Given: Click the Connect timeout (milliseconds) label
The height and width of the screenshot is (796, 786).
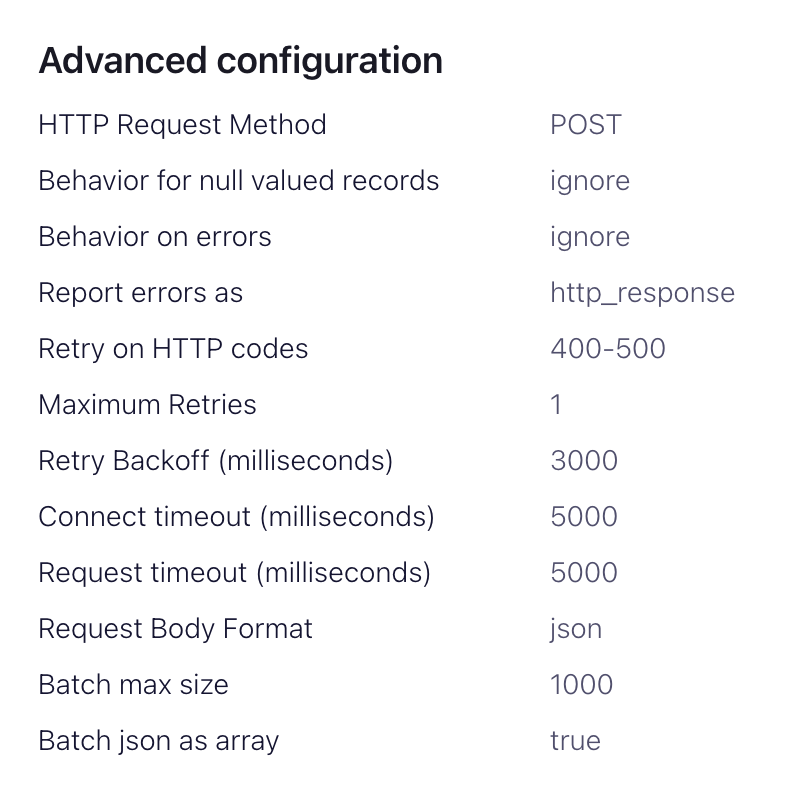Looking at the screenshot, I should click(x=236, y=517).
